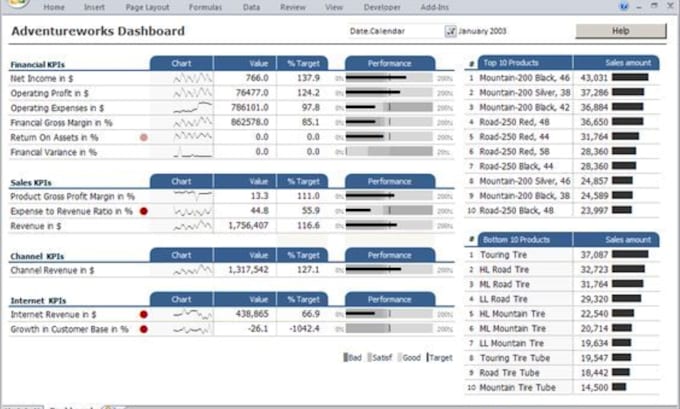
Task: Open the Excel help icon in title bar
Action: click(x=624, y=6)
